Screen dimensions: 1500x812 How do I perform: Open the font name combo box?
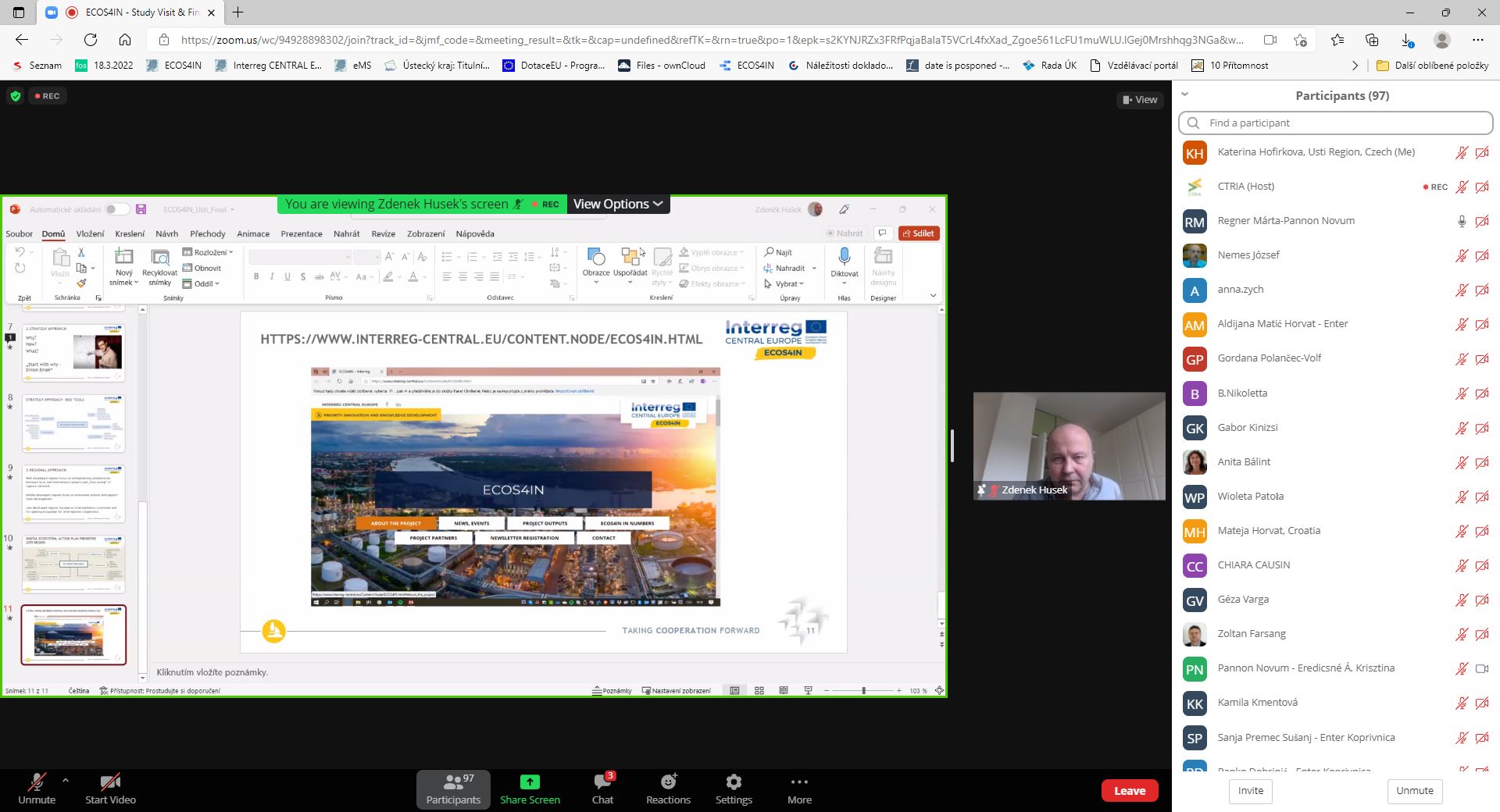301,257
